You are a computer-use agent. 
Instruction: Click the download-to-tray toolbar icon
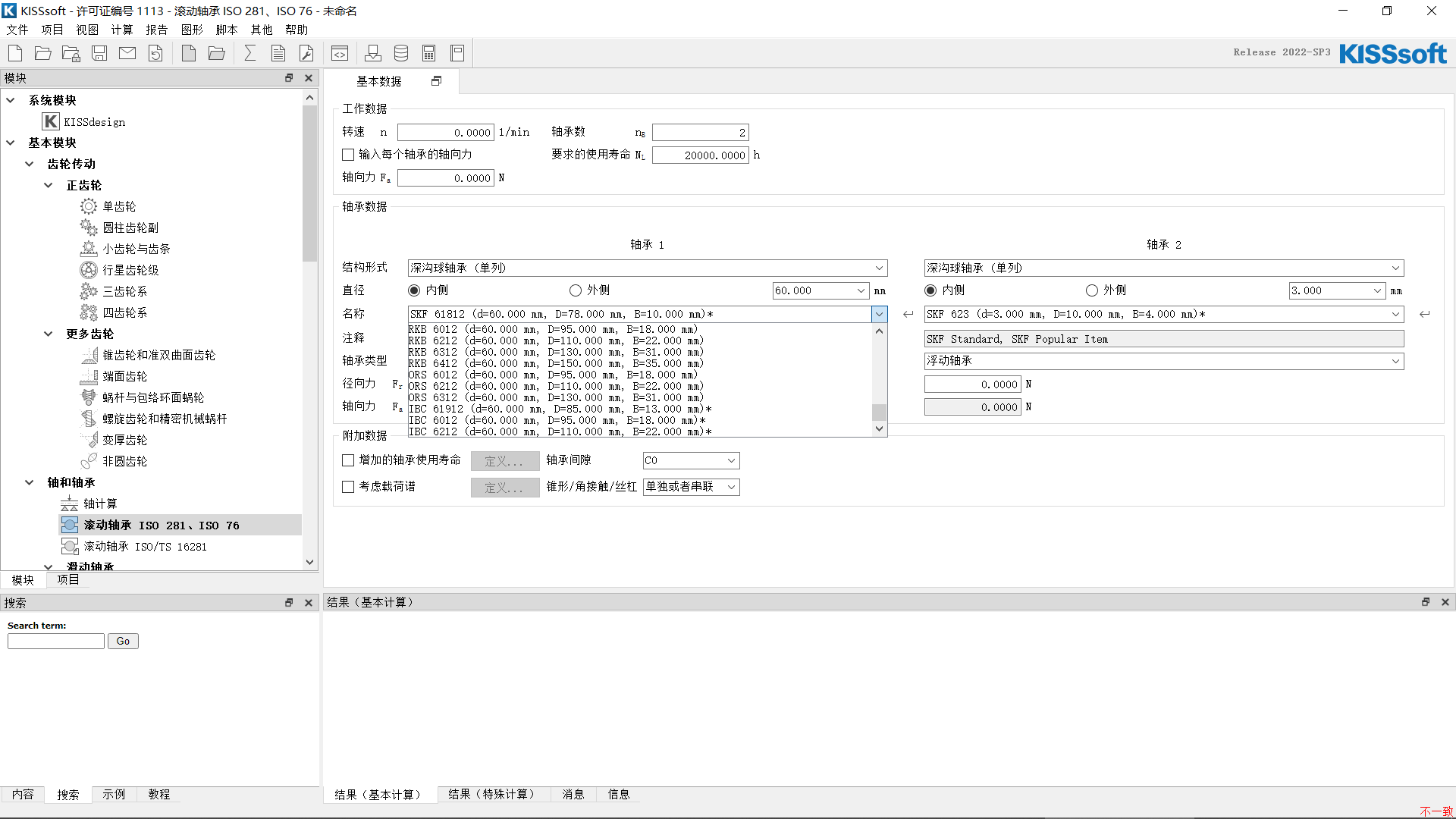373,53
